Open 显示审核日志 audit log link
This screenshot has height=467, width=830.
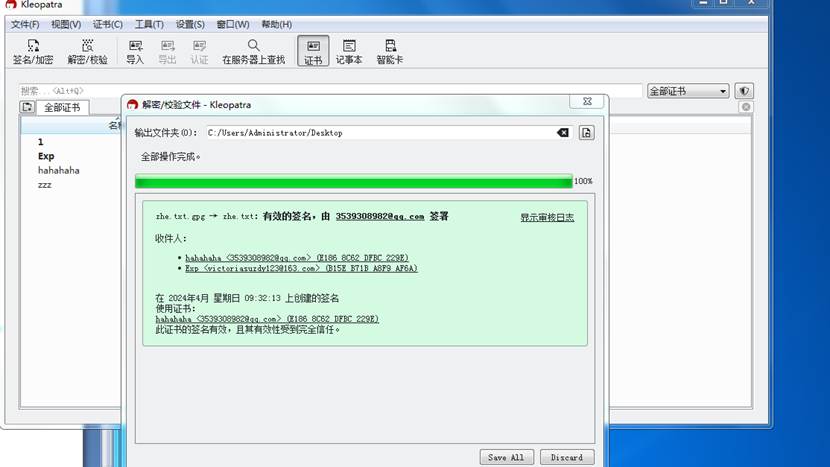547,217
